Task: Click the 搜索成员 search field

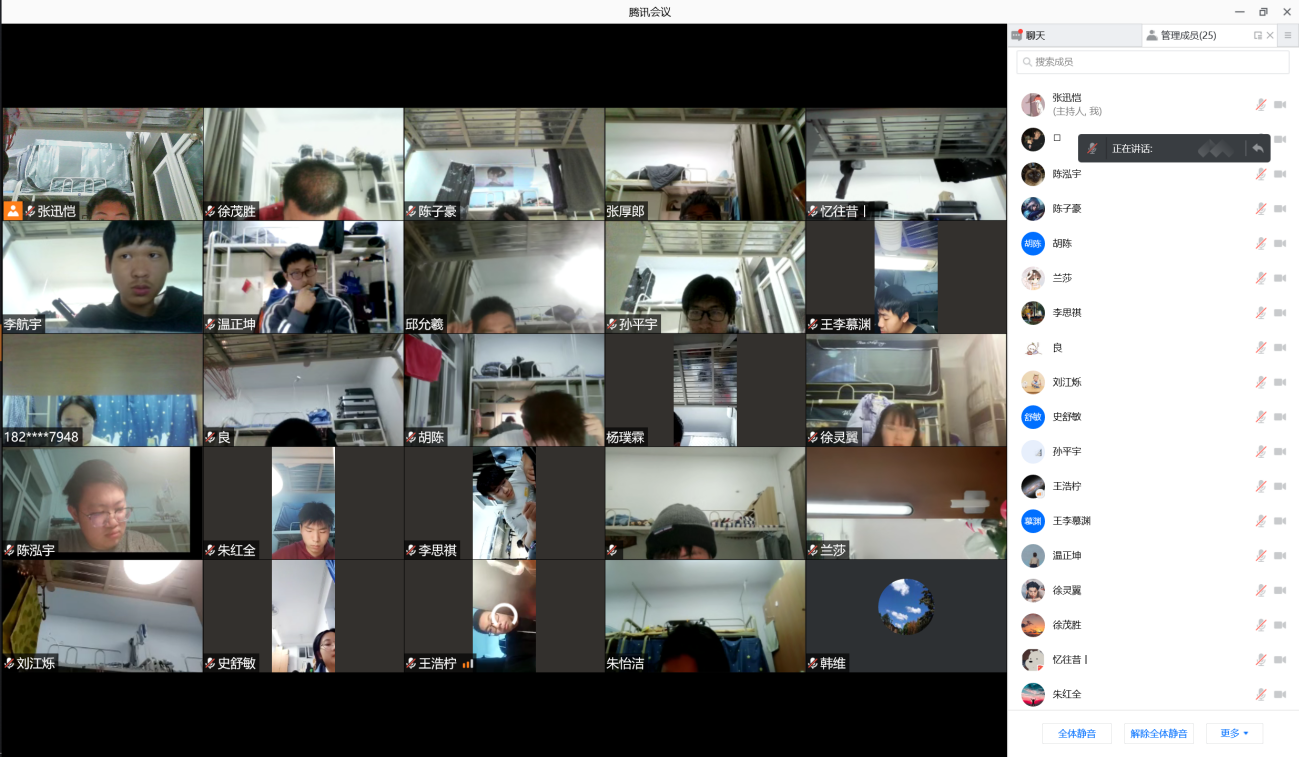Action: click(1153, 62)
